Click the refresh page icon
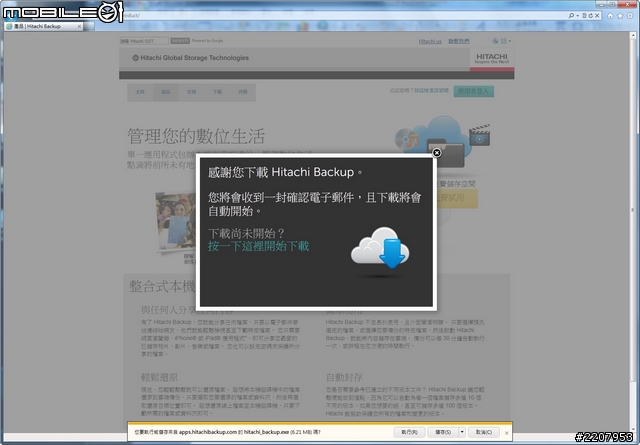The width and height of the screenshot is (640, 445). [x=591, y=16]
